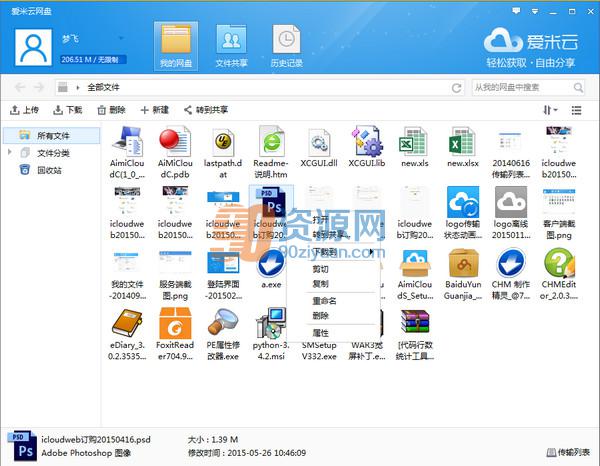Image resolution: width=600 pixels, height=466 pixels.
Task: Click the message icon in title bar
Action: [516, 11]
